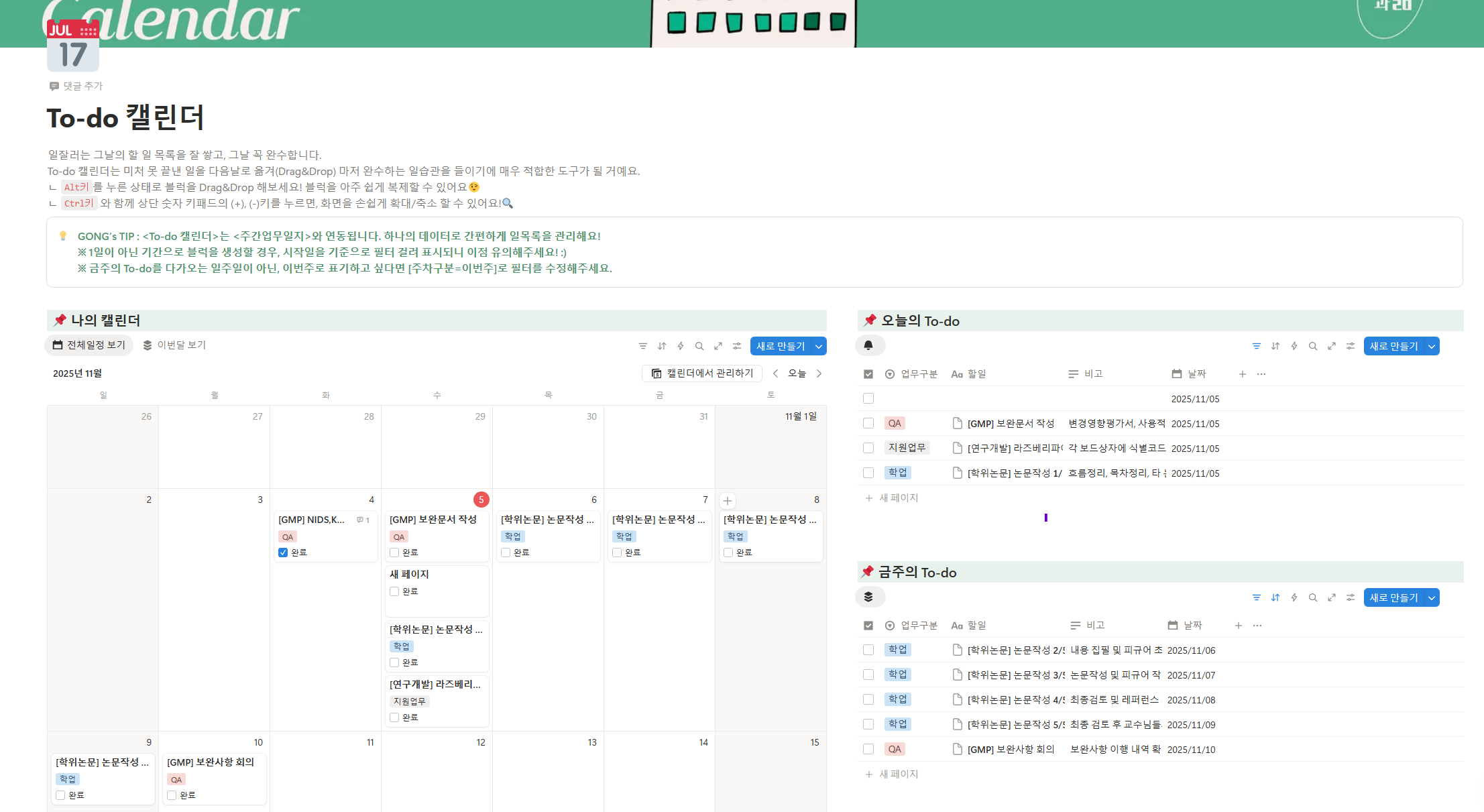The image size is (1484, 812).
Task: Tick checkbox for [GMP] 보완사항 회의 row
Action: click(x=868, y=749)
